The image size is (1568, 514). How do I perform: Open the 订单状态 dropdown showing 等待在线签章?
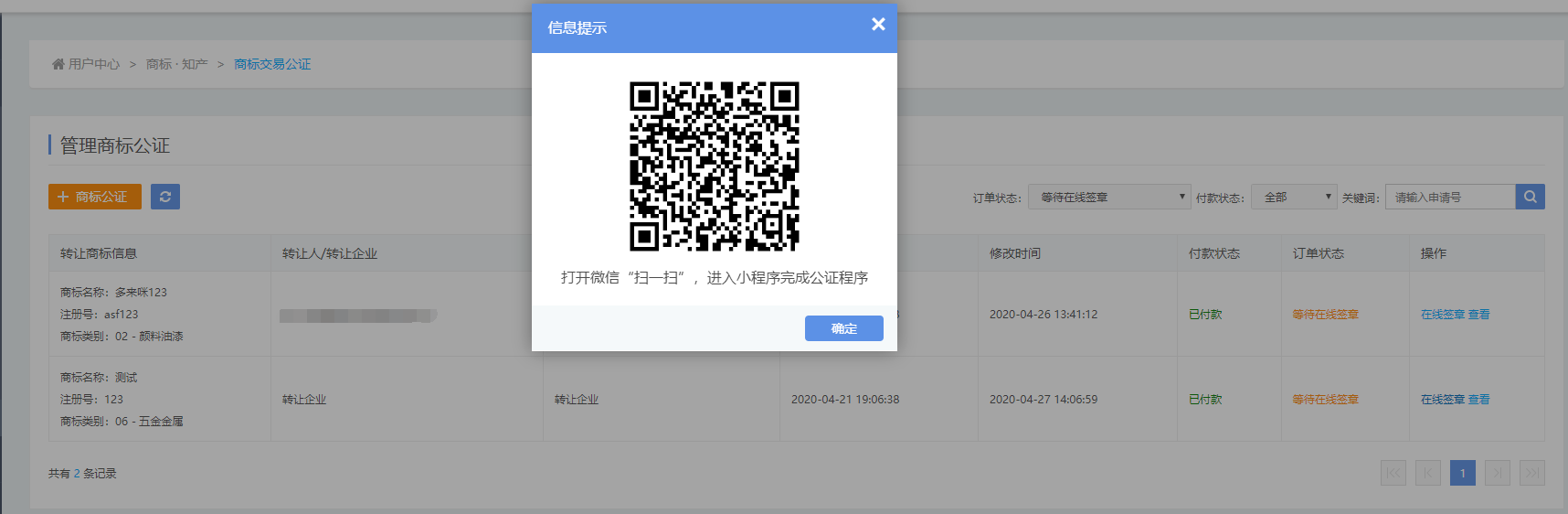(x=1109, y=197)
